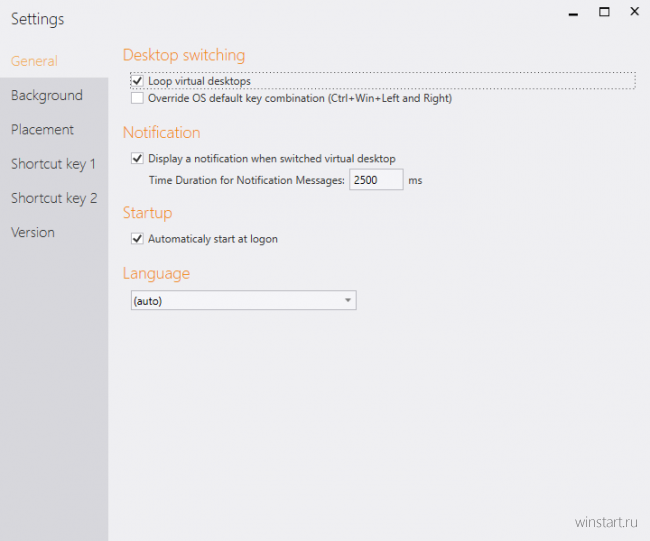
Task: Maximize the Settings window
Action: click(604, 12)
